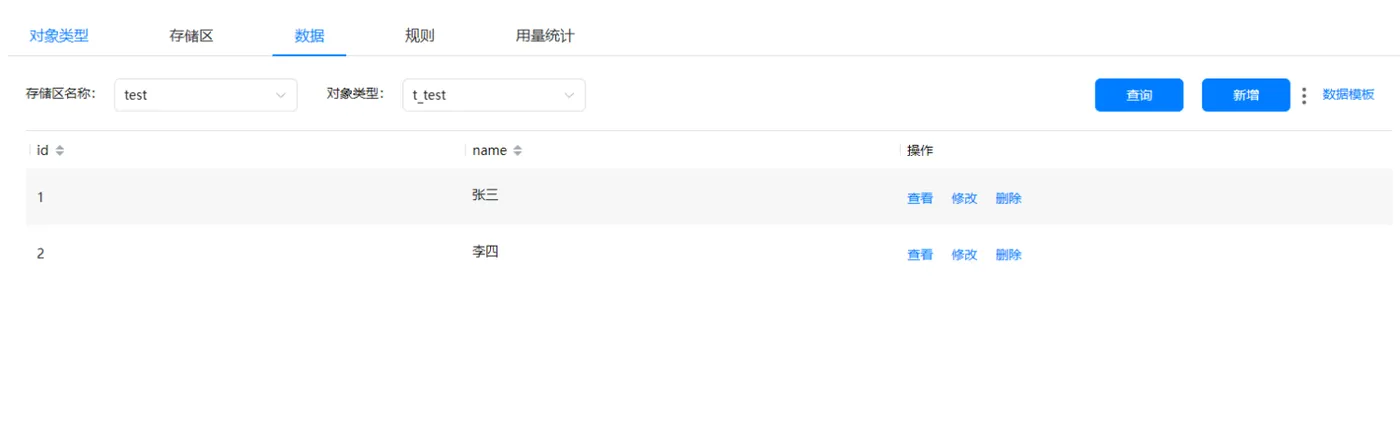This screenshot has height=441, width=1400.
Task: Click the test value in 存储区名称 field
Action: click(136, 95)
